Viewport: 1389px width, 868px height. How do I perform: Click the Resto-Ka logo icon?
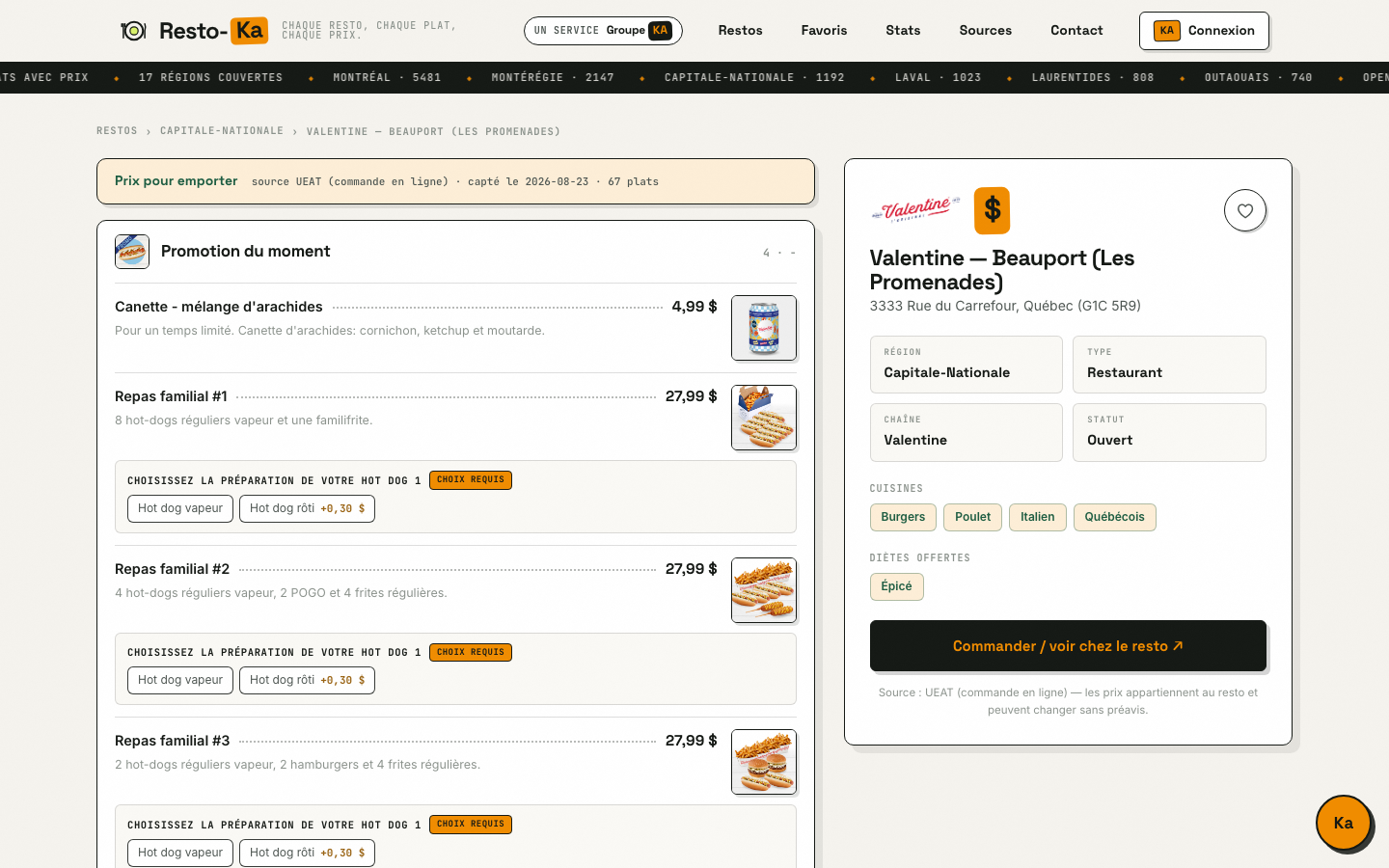[x=133, y=31]
